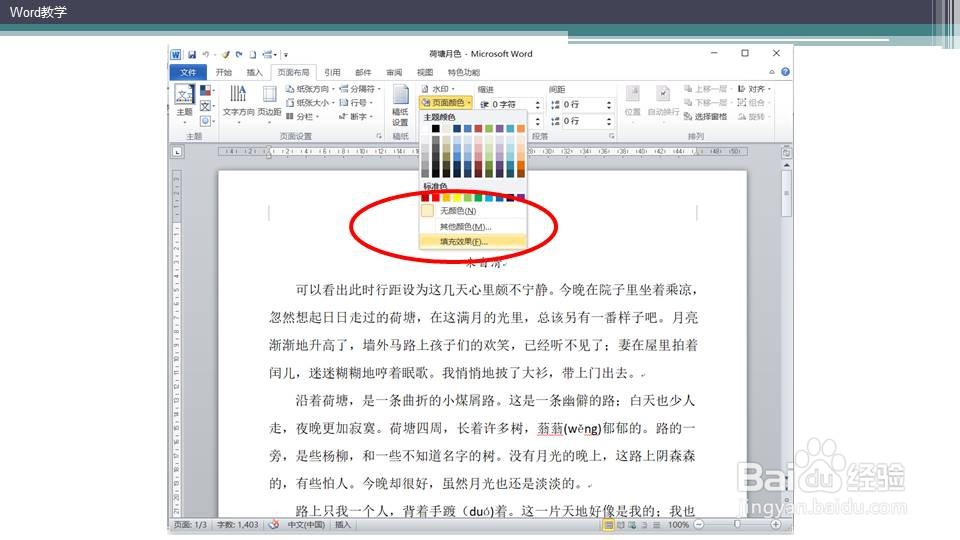This screenshot has width=960, height=540.
Task: Open the 水印 watermark dropdown
Action: tap(438, 89)
